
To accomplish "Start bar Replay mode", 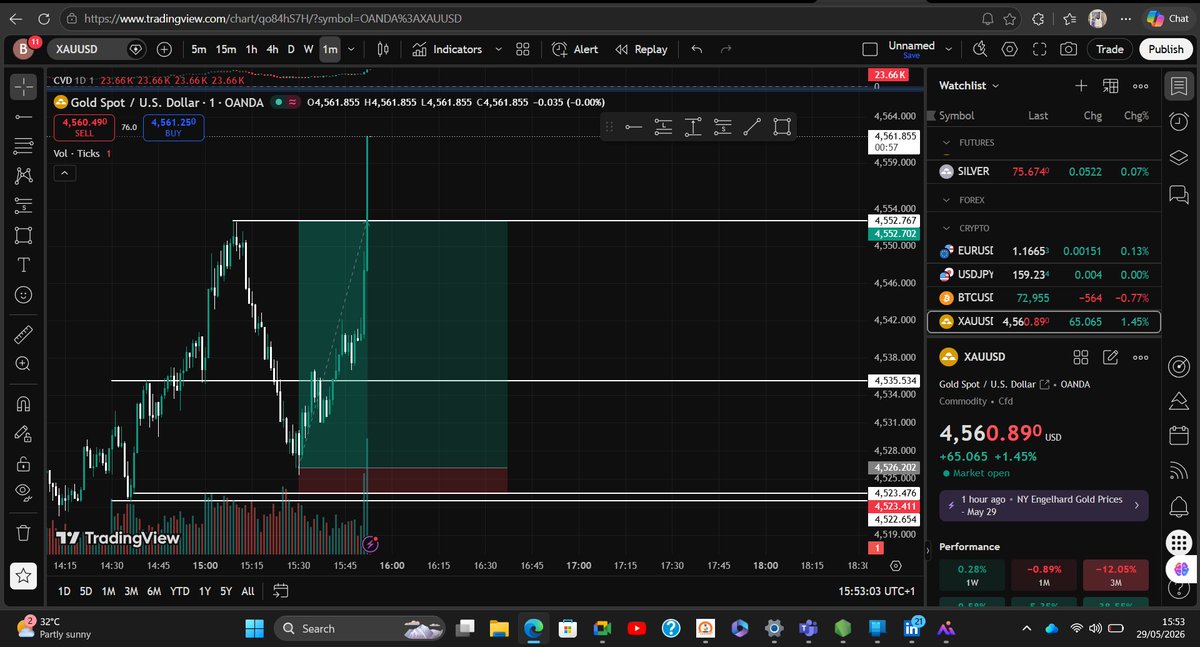I will click(641, 49).
